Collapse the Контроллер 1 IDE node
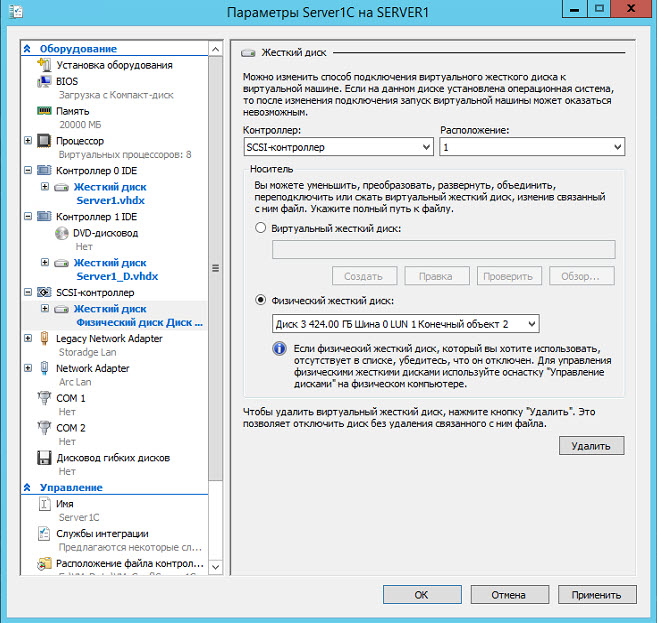Image resolution: width=657 pixels, height=623 pixels. (28, 216)
